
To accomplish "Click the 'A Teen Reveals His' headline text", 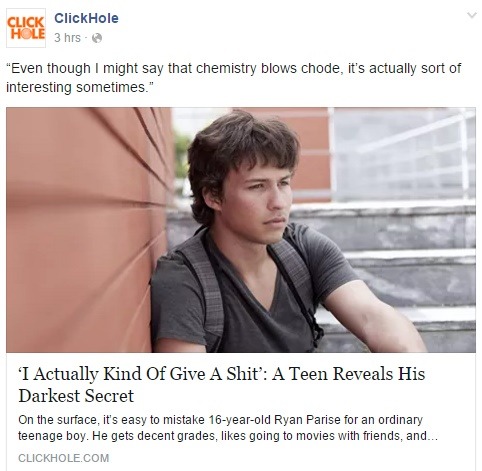I will (x=349, y=374).
